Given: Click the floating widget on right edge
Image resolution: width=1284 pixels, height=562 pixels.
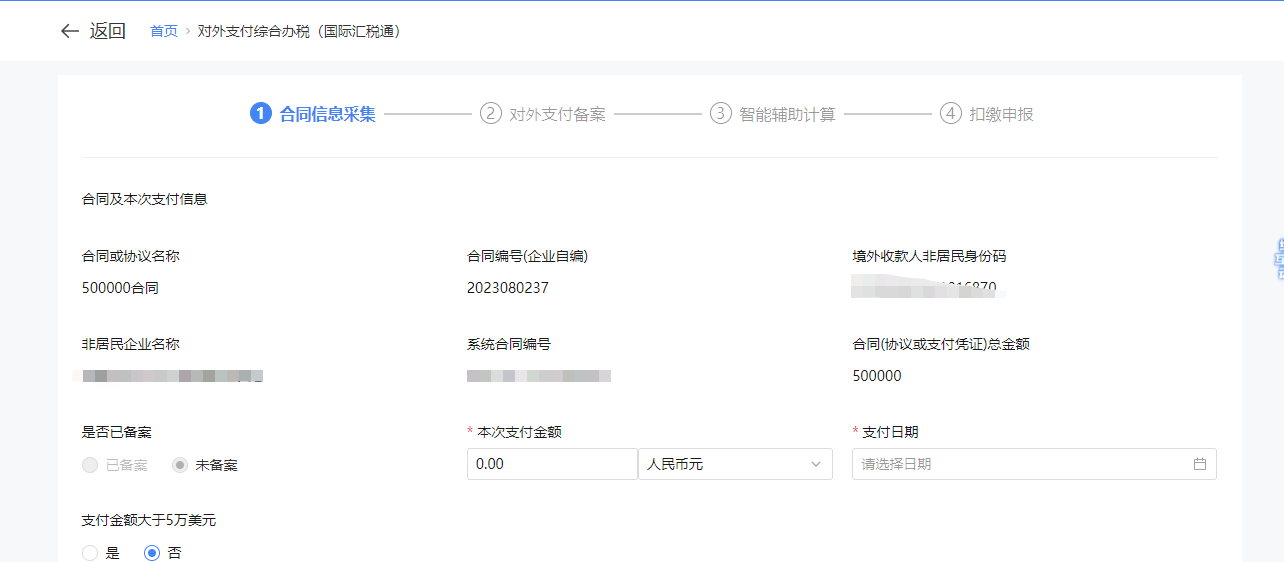Looking at the screenshot, I should (1277, 258).
